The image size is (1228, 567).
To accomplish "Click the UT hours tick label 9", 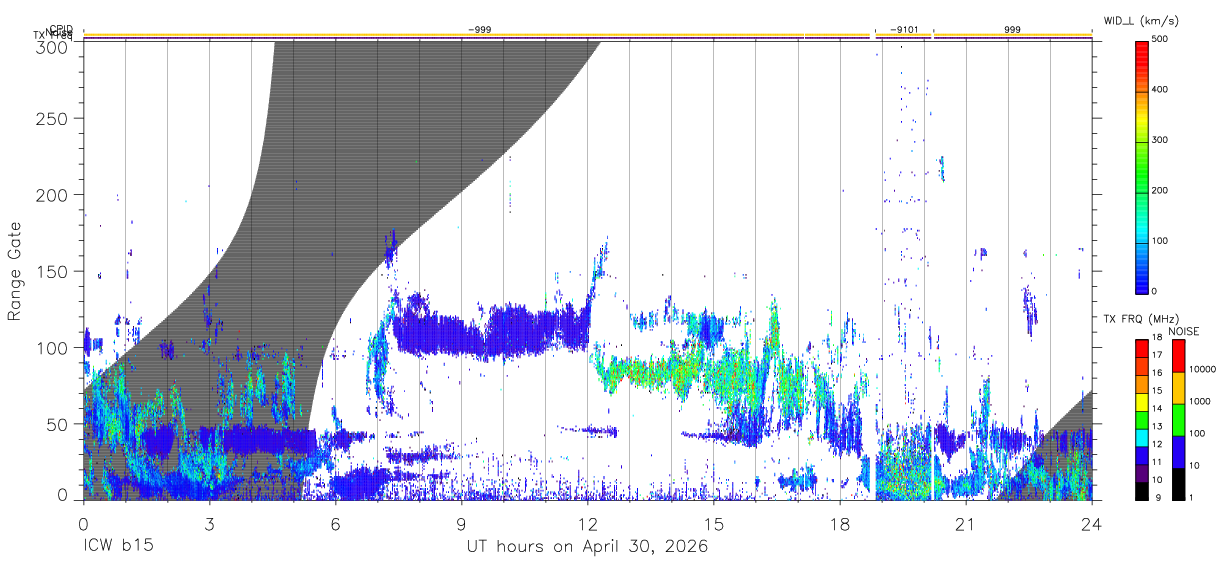I will coord(461,524).
